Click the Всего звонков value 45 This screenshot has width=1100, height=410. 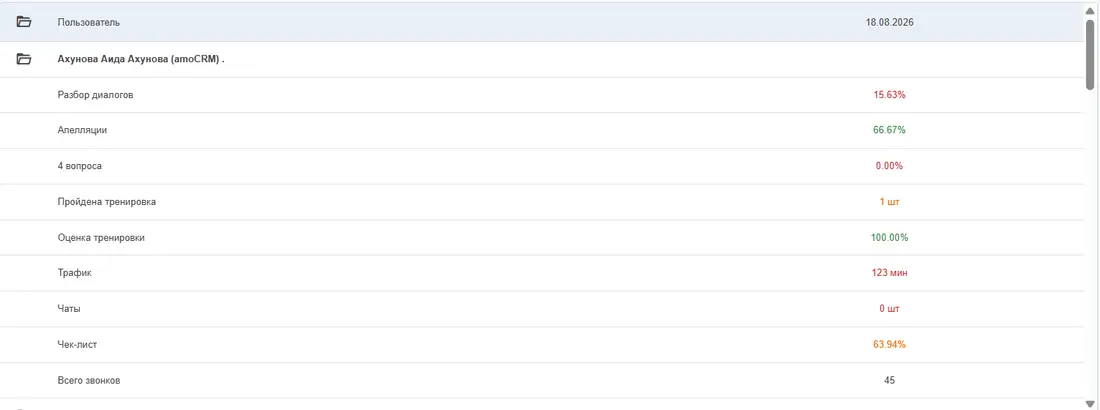[890, 381]
